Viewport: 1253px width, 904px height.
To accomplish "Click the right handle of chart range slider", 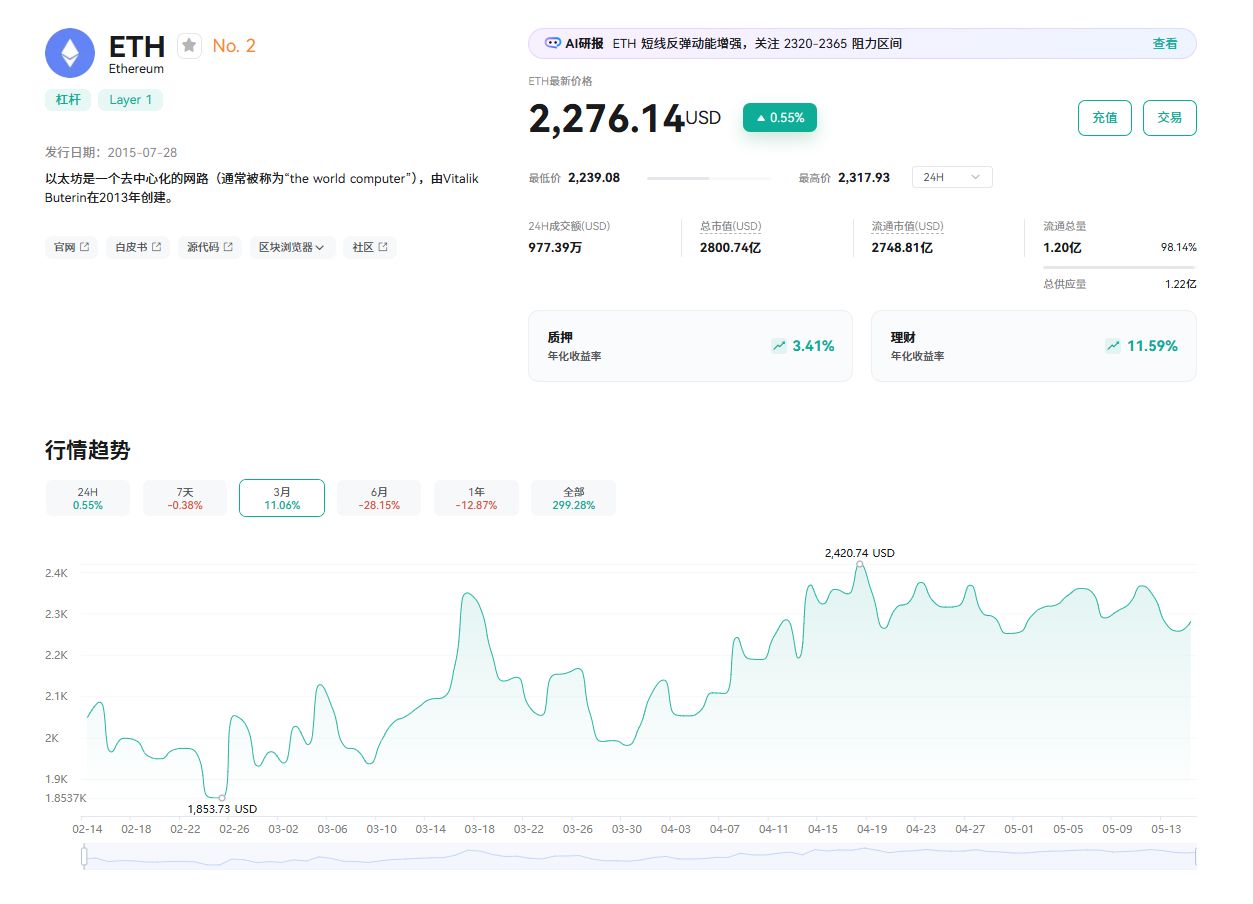I will click(1195, 856).
